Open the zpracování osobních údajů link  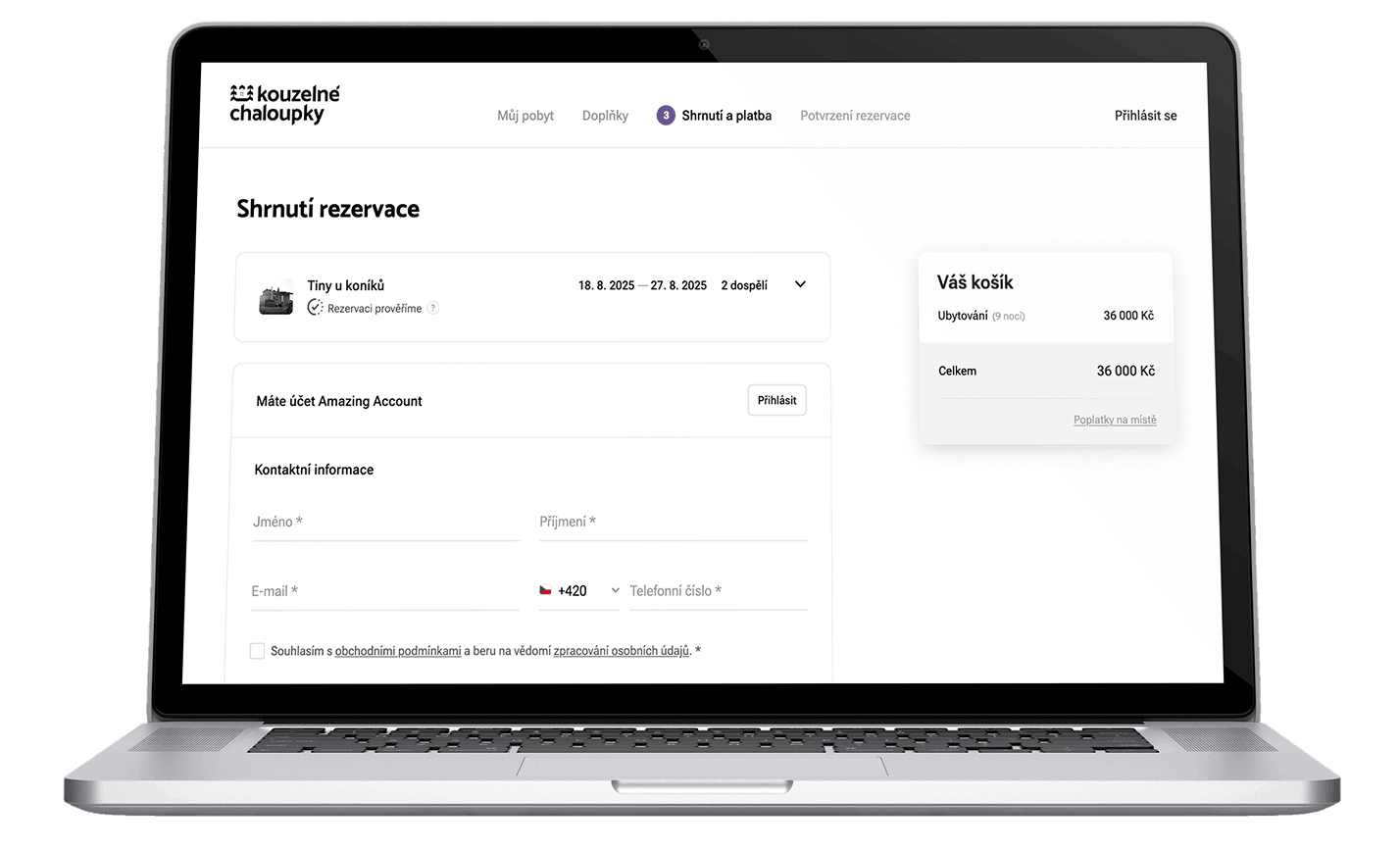click(622, 651)
